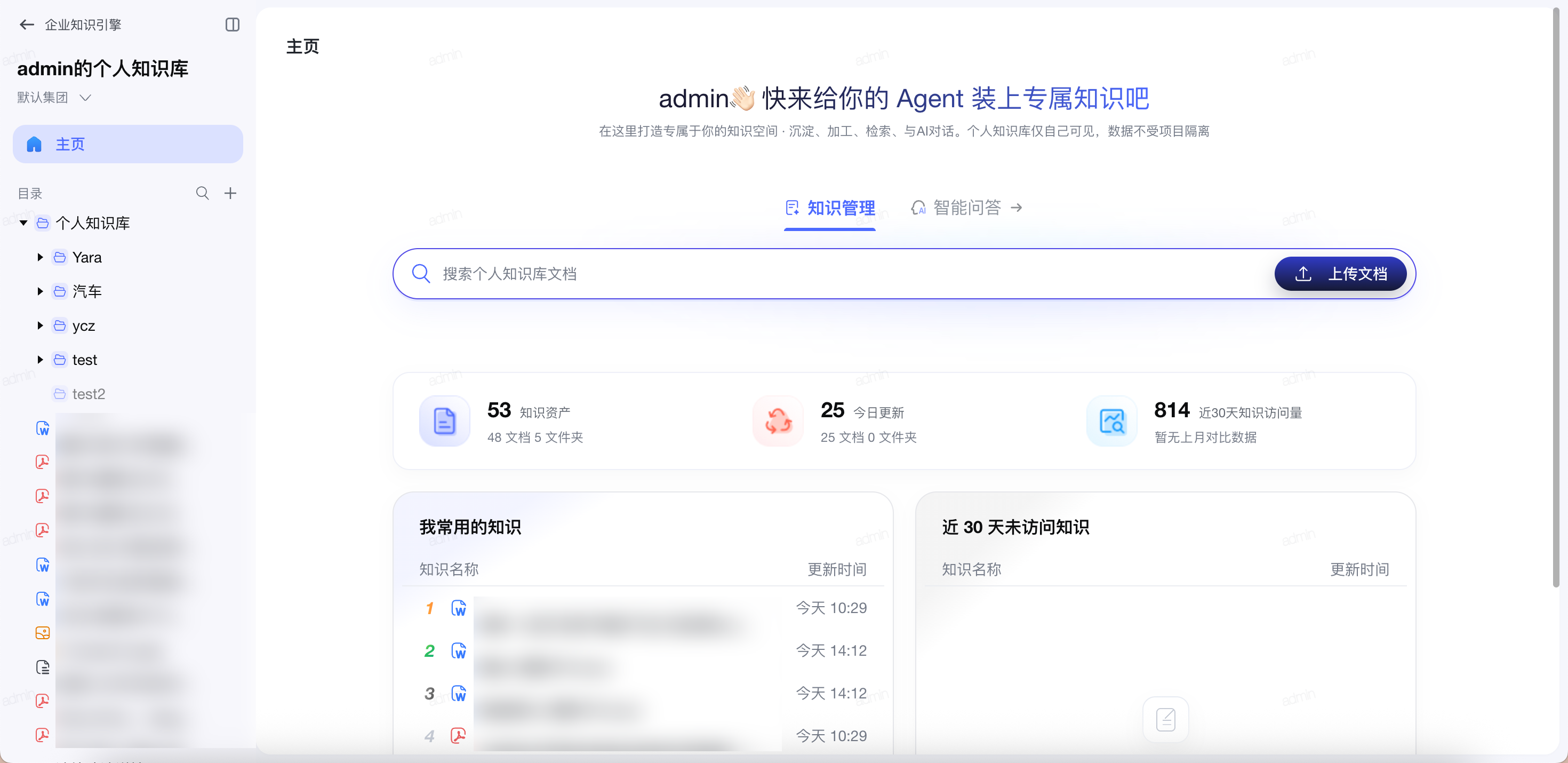Image resolution: width=1568 pixels, height=763 pixels.
Task: Collapse the sidebar with the panel icon
Action: pos(232,25)
